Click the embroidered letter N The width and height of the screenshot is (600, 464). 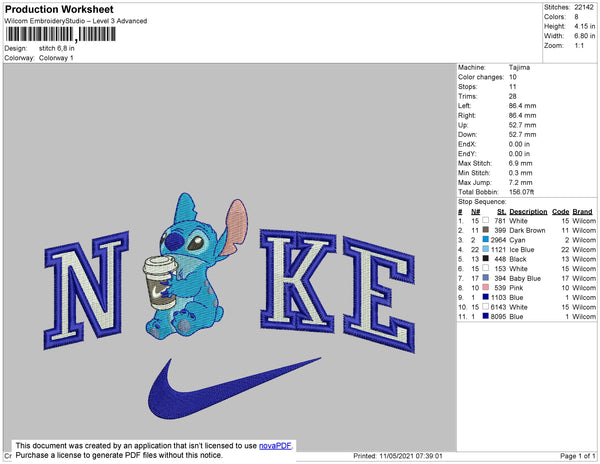86,290
